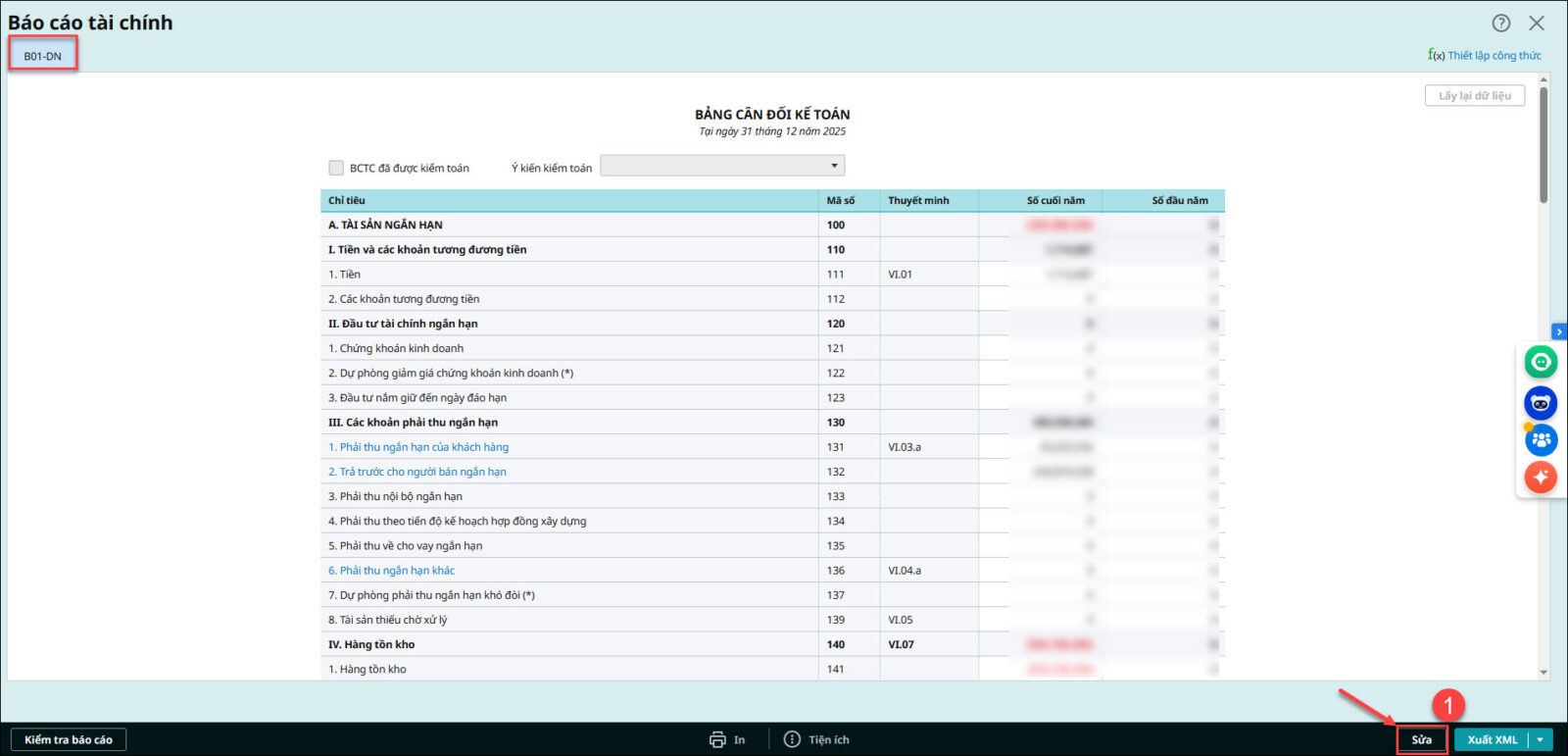Switch to the B01-DN tab
The height and width of the screenshot is (756, 1568).
43,56
